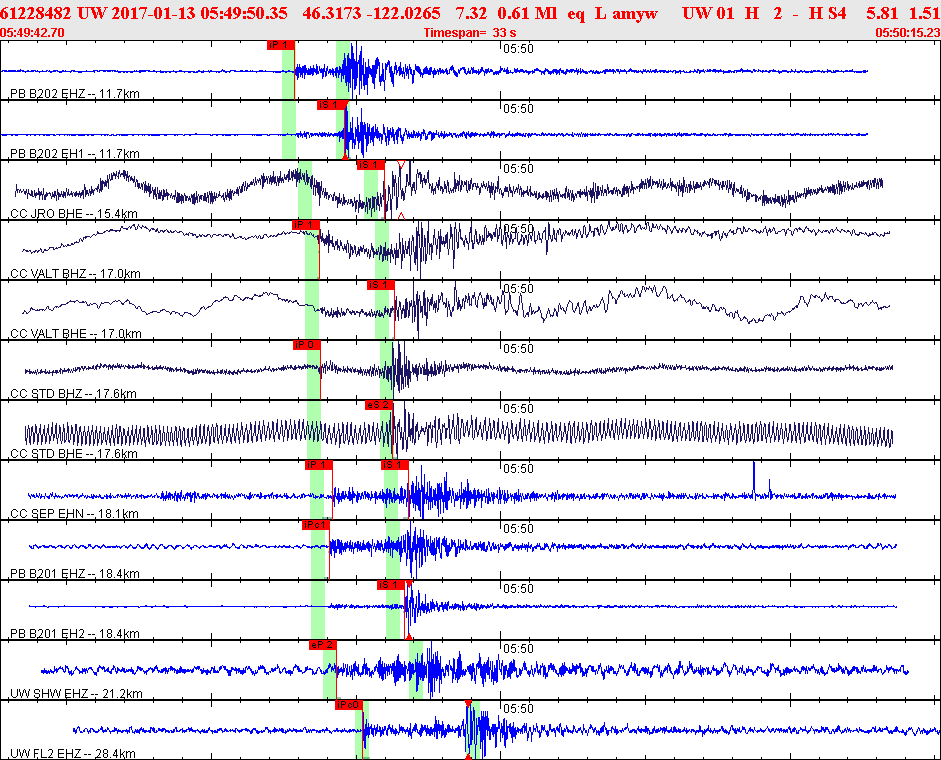Click the top red triangle marker on UW FL2 EHZ

point(468,704)
